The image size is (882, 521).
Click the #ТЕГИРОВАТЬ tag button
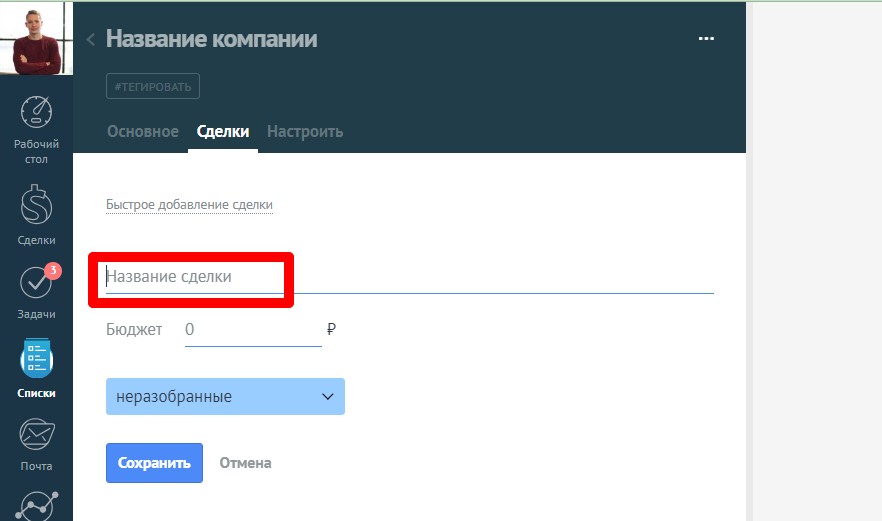point(153,86)
